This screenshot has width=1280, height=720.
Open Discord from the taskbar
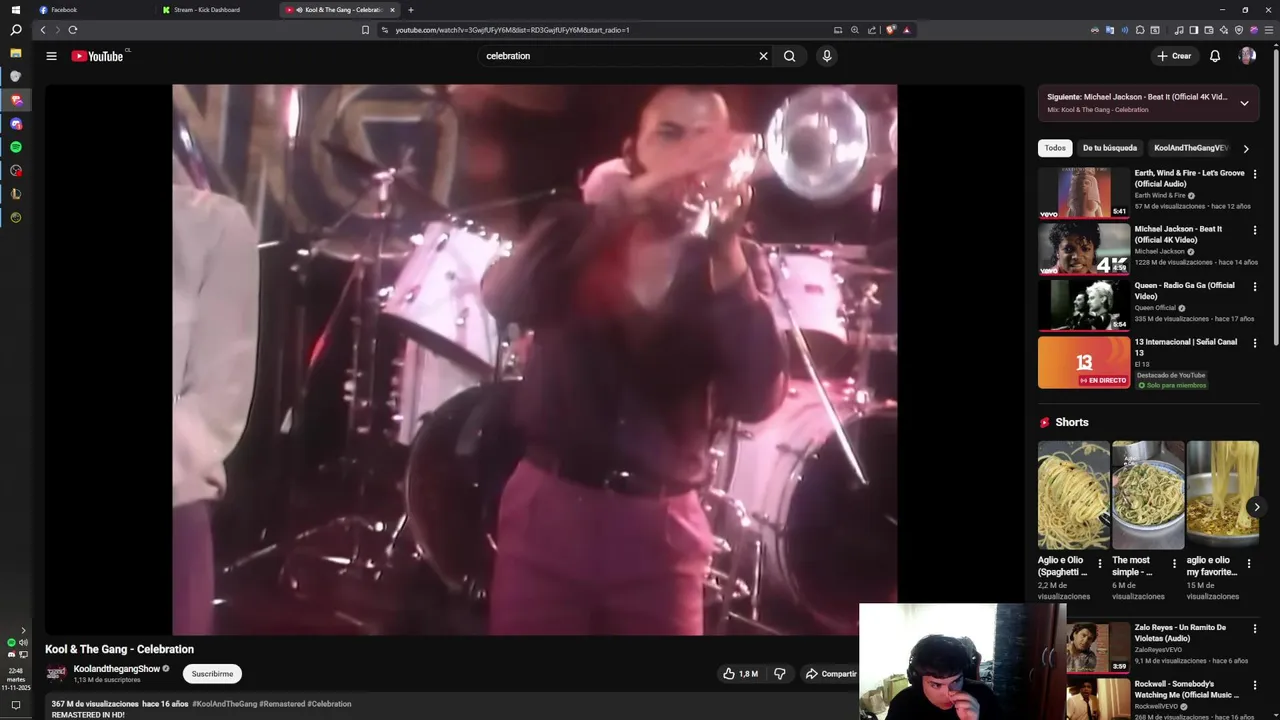(x=16, y=124)
